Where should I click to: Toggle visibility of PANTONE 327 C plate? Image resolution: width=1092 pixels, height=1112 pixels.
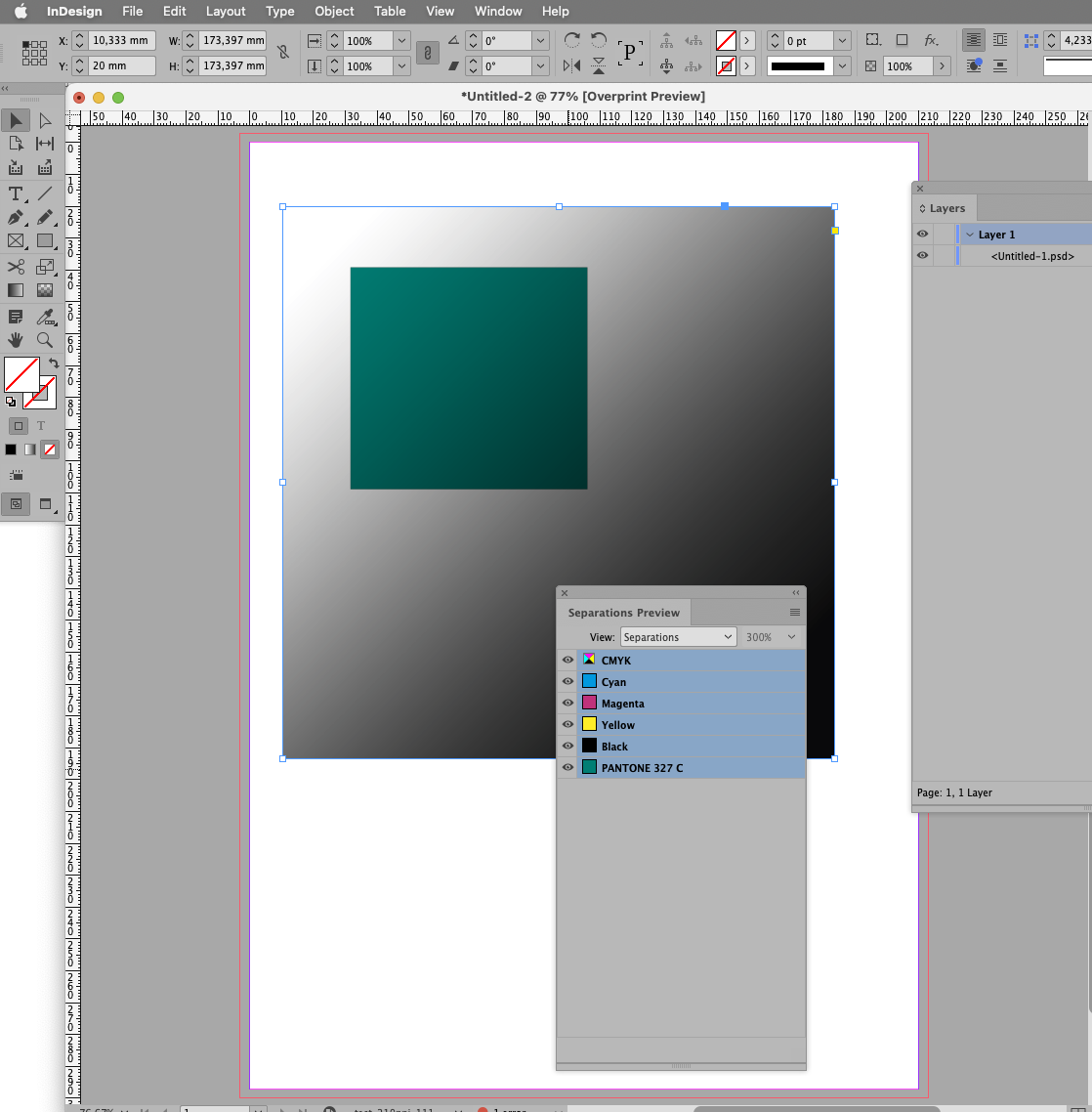pos(567,768)
